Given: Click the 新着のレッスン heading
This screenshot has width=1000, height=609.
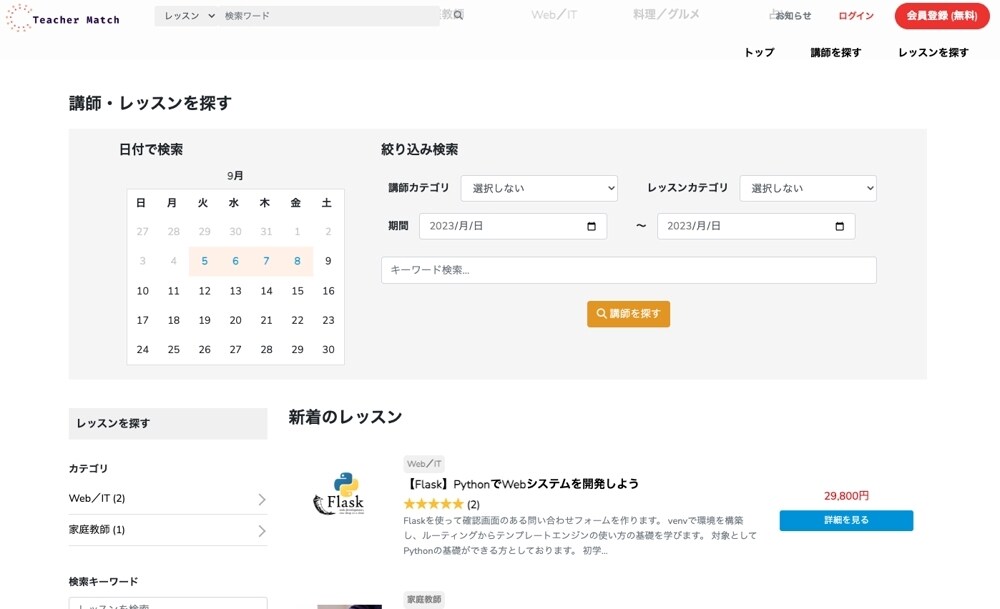Looking at the screenshot, I should pyautogui.click(x=345, y=417).
